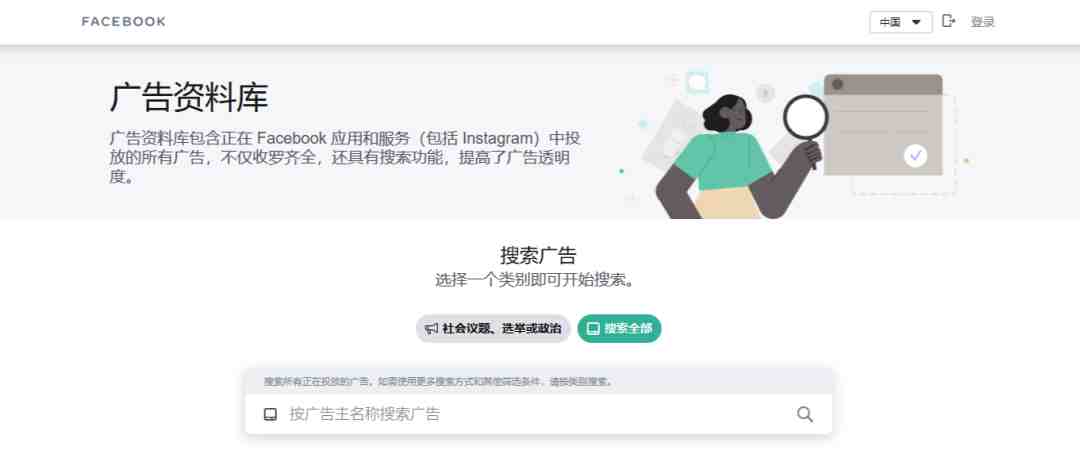Click the magnifier search icon
Image resolution: width=1080 pixels, height=454 pixels.
click(804, 414)
